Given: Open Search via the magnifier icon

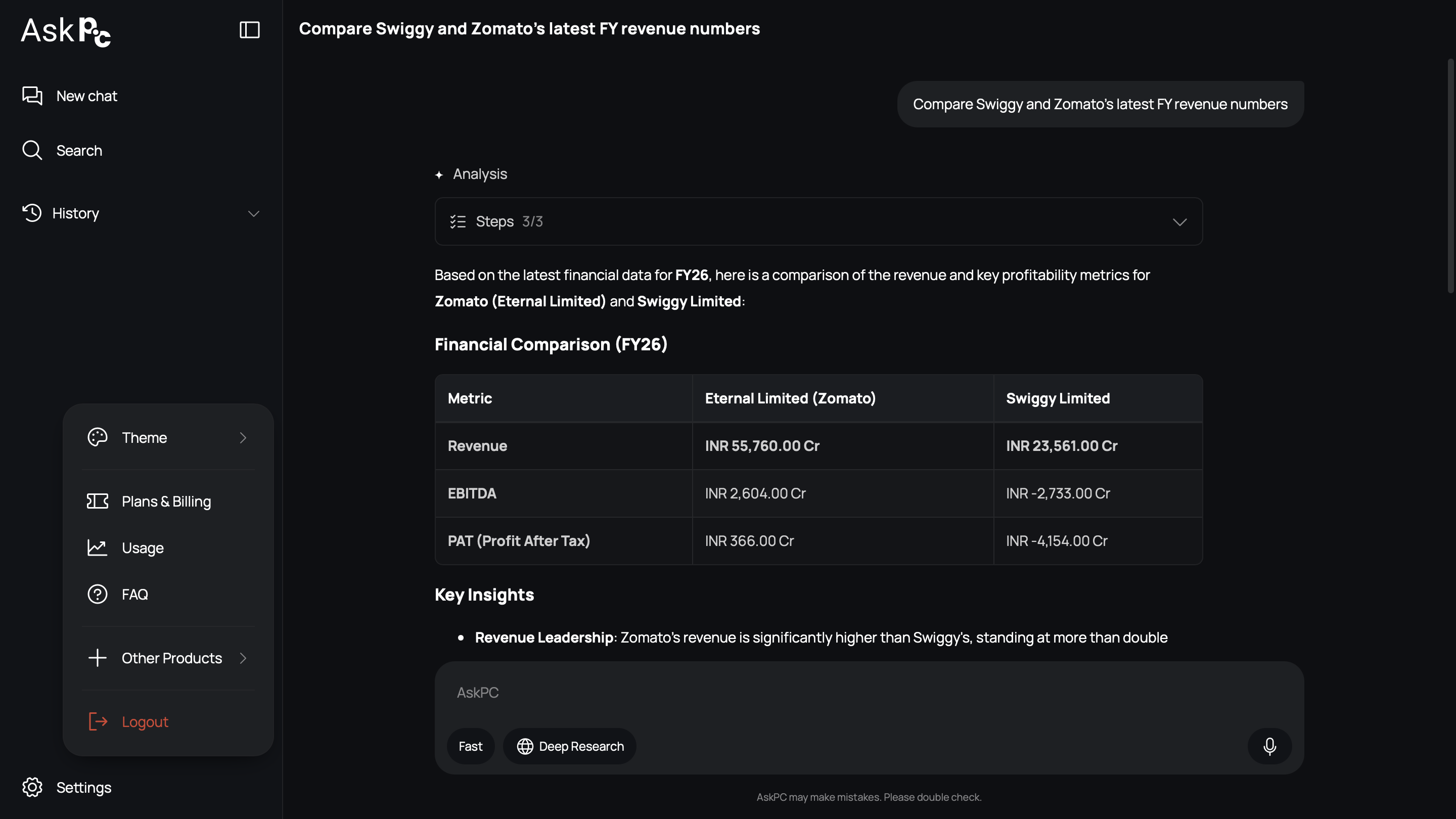Looking at the screenshot, I should pyautogui.click(x=32, y=150).
